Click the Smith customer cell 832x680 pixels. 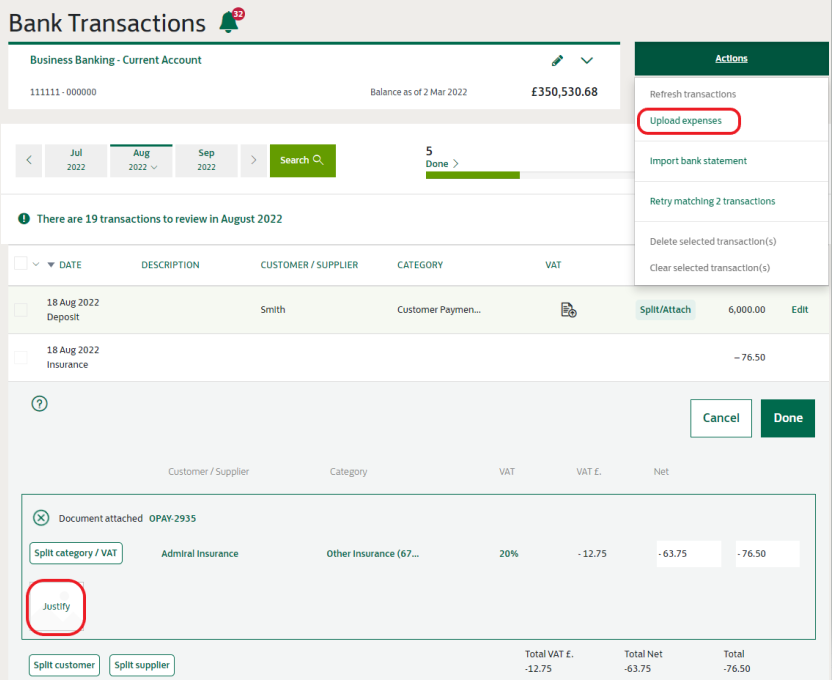[x=273, y=310]
